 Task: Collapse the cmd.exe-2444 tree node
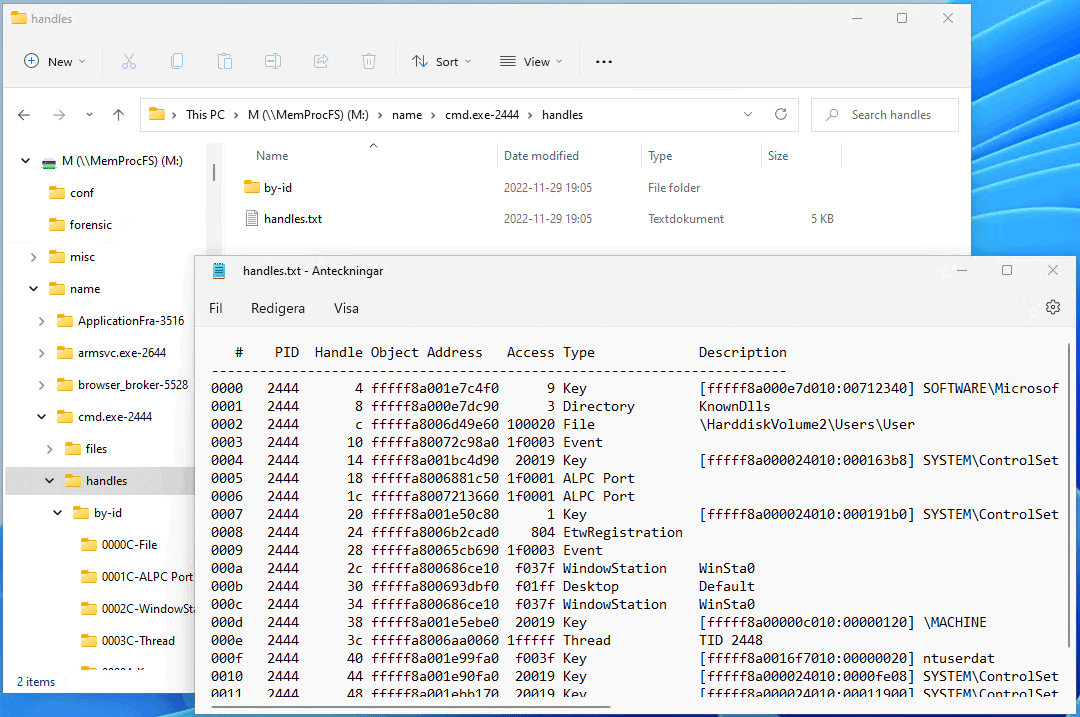pos(41,416)
